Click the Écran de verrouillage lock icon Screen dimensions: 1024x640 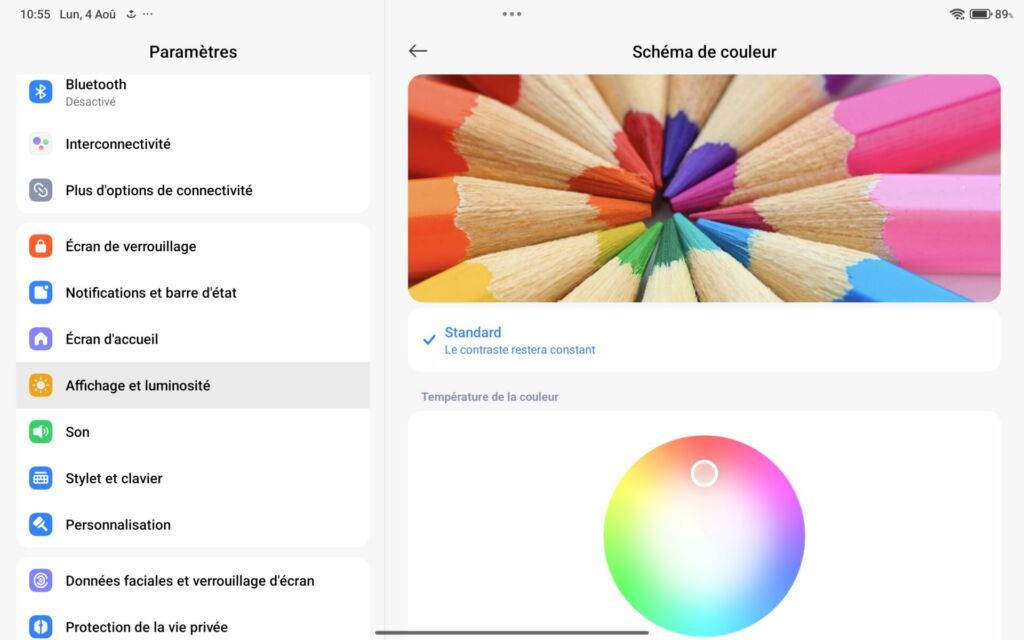point(40,246)
